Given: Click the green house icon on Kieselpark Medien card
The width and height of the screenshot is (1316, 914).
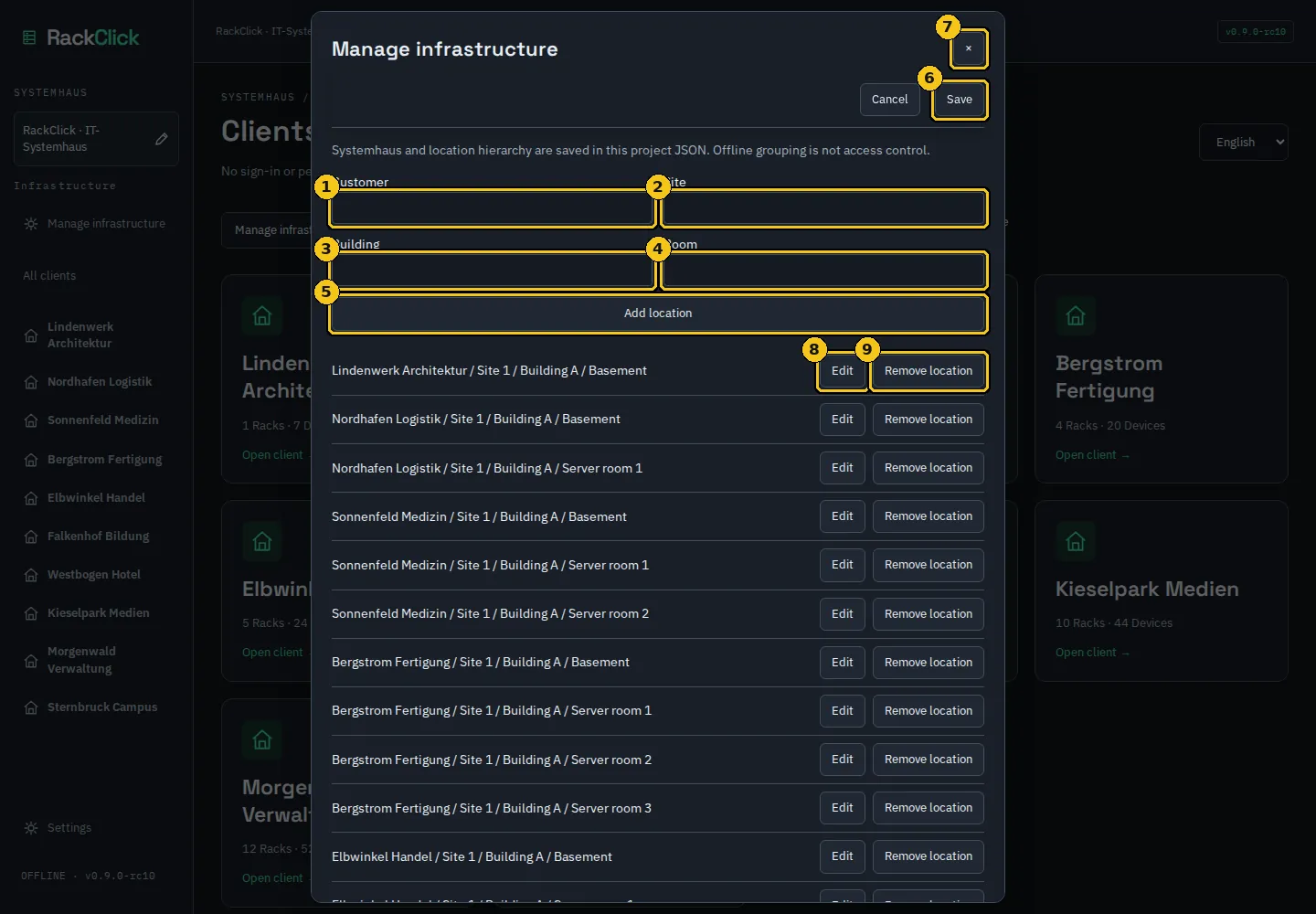Looking at the screenshot, I should [x=1076, y=542].
